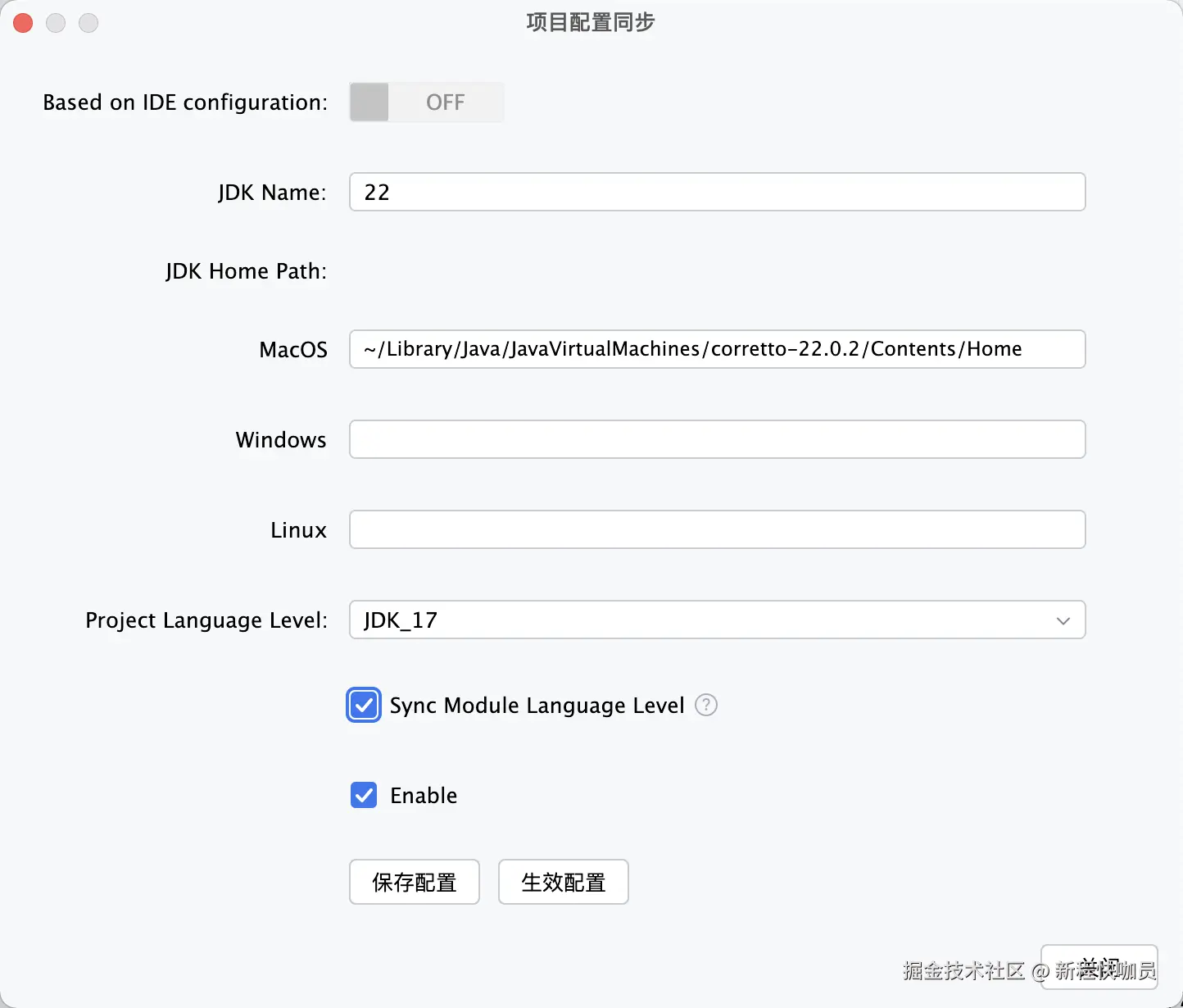
Task: Click the MacOS JDK home path field
Action: tap(716, 349)
